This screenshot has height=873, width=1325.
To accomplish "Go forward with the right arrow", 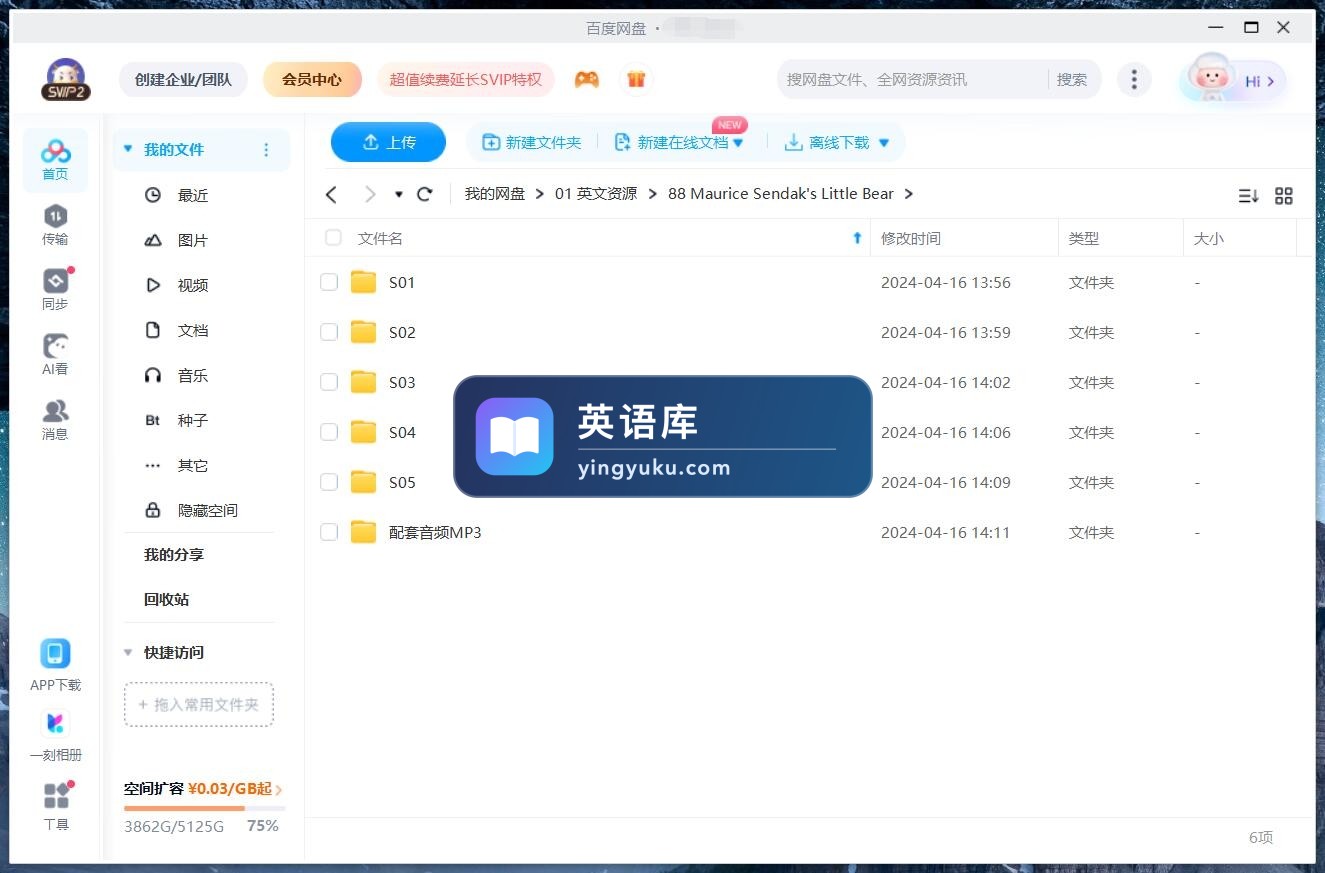I will click(x=370, y=194).
